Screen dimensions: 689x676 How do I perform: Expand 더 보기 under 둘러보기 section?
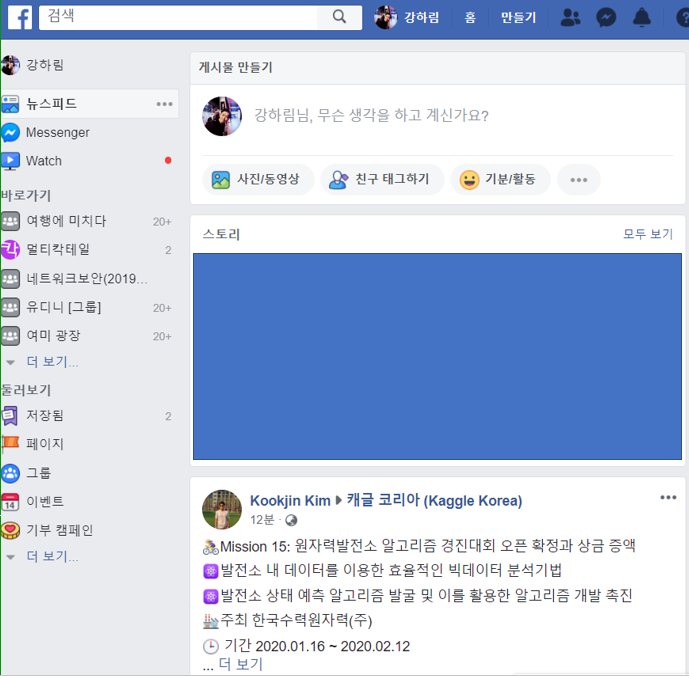52,556
